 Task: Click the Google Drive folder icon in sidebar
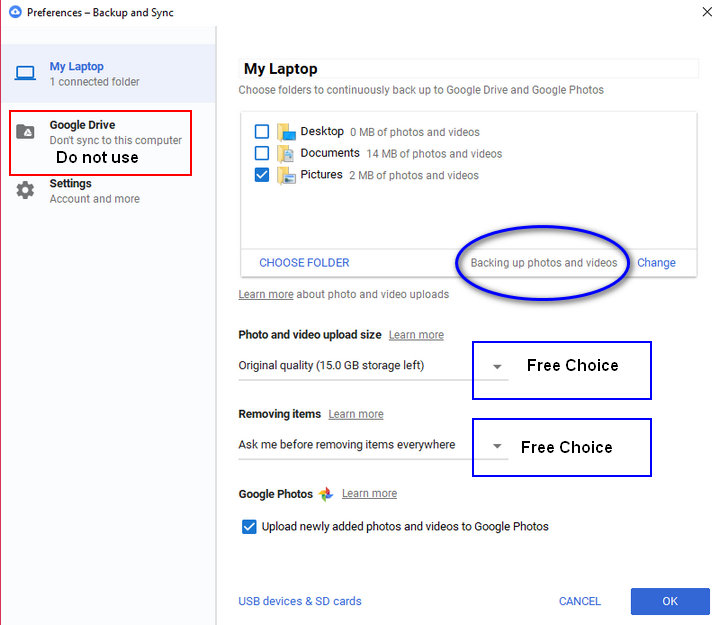tap(25, 132)
